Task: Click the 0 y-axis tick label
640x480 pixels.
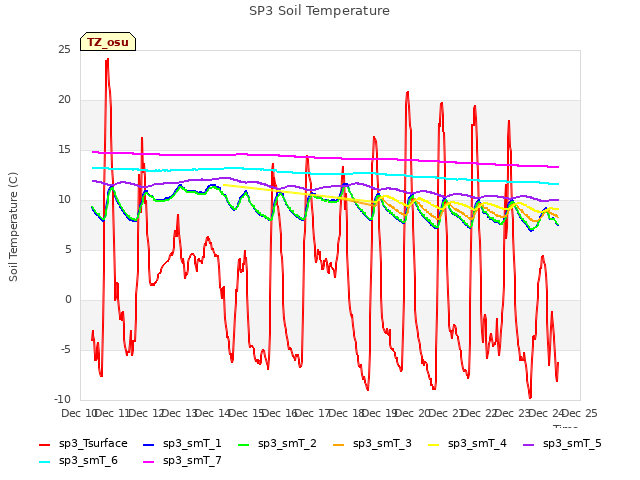Action: pos(68,300)
